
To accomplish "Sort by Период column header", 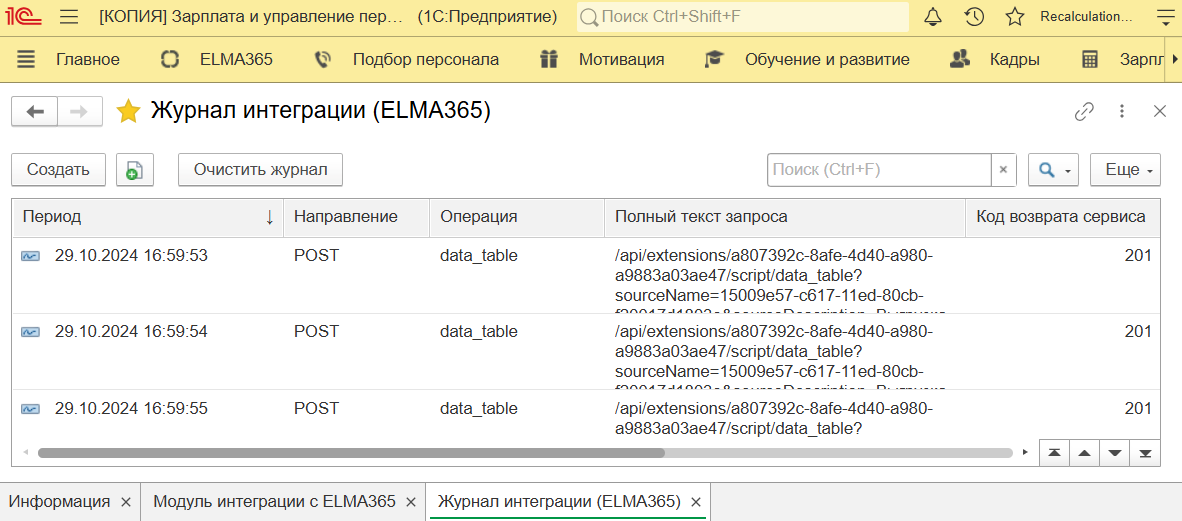I will (148, 217).
